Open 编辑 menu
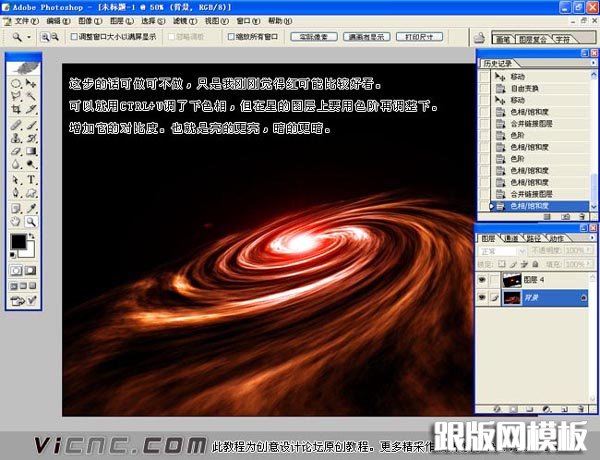600x460 pixels. coord(59,21)
